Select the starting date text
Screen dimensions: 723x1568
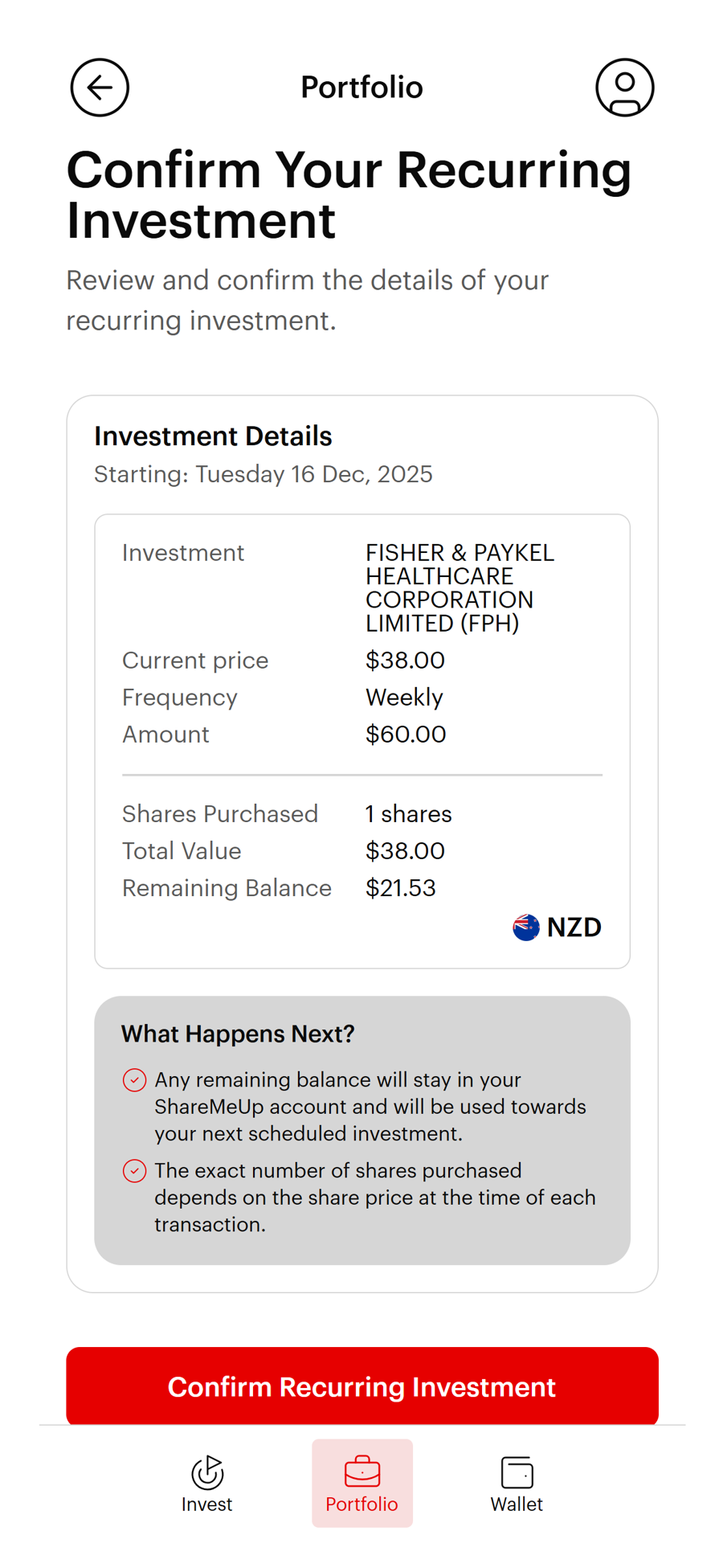pos(263,474)
